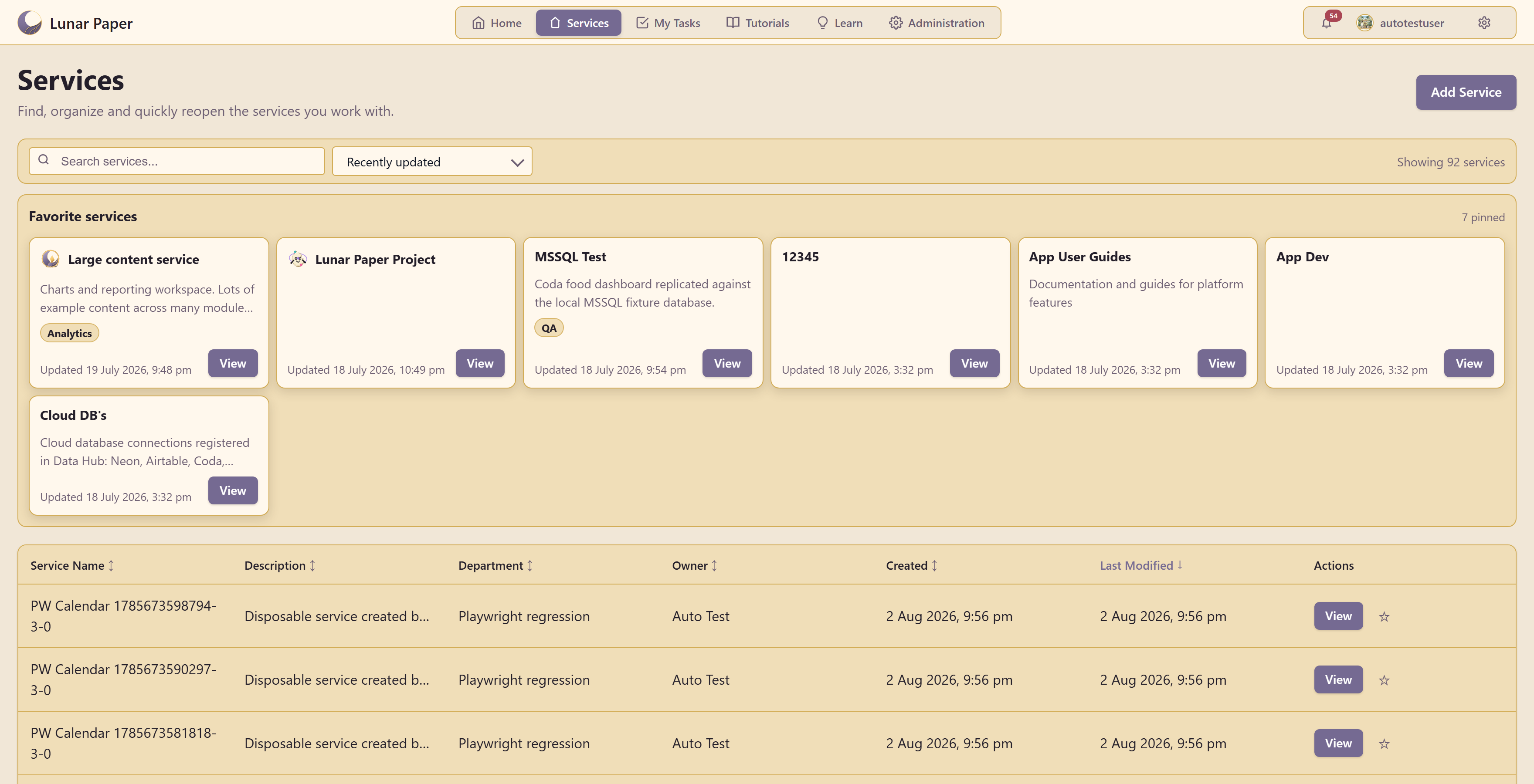Focus the Search services input field

coord(177,161)
